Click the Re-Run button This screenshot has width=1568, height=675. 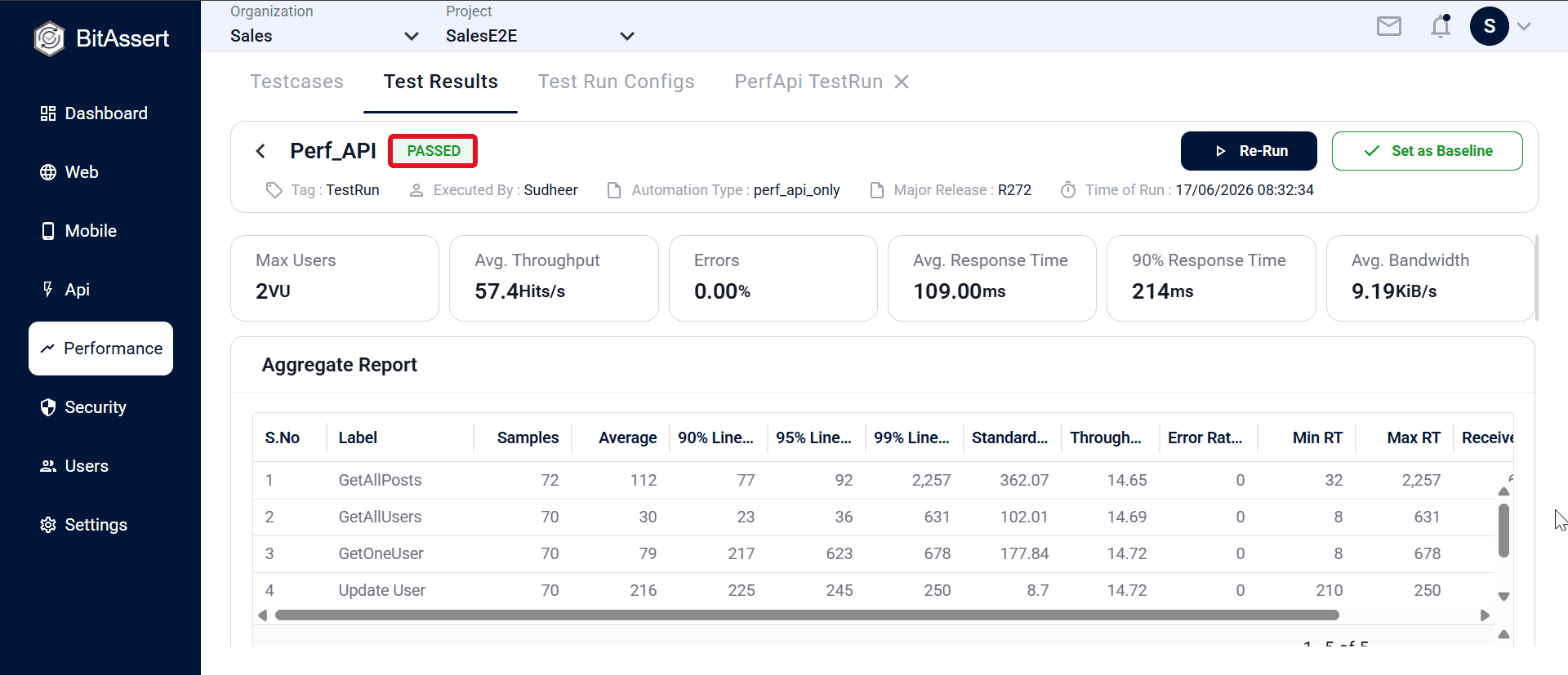[x=1249, y=151]
